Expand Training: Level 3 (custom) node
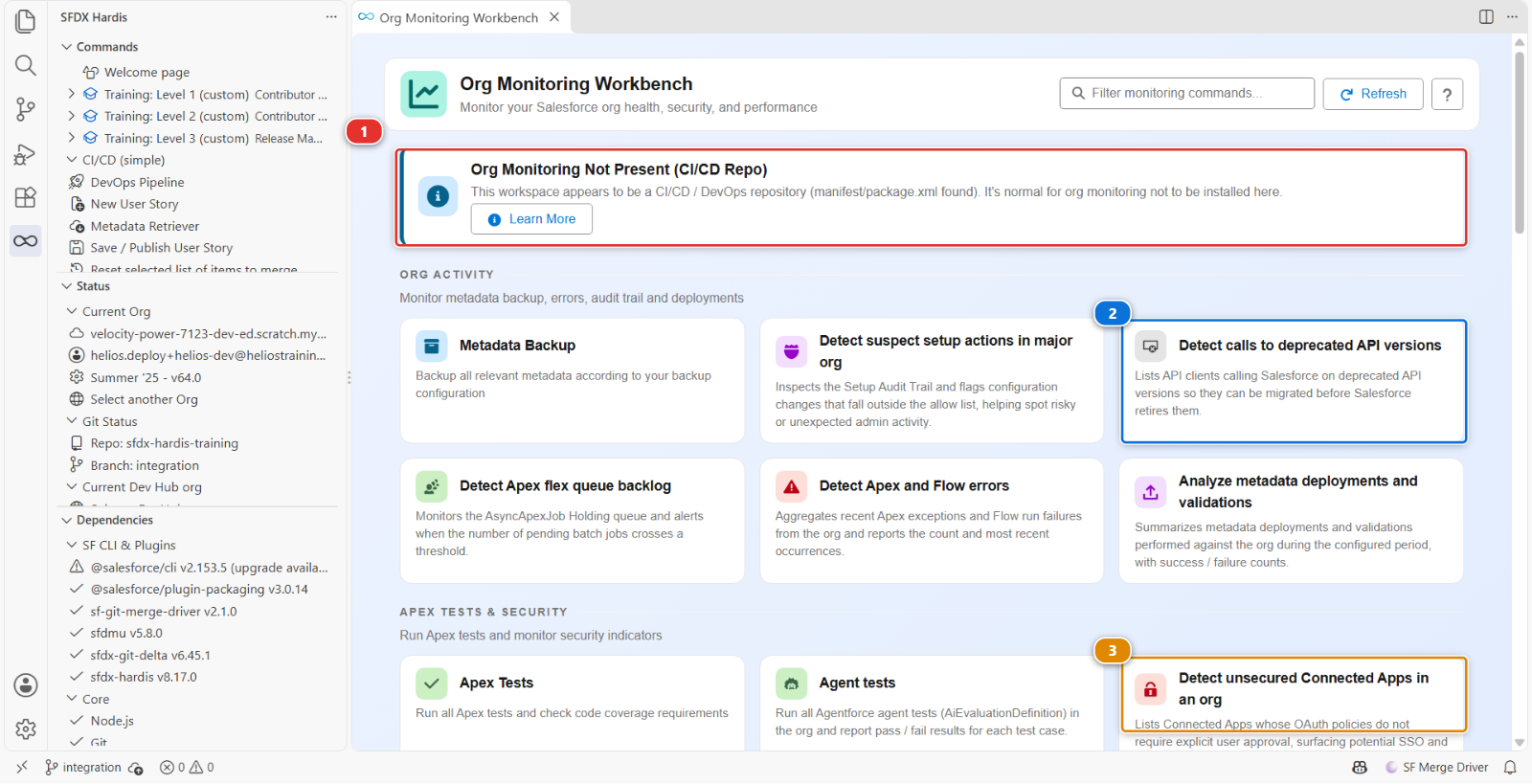Image resolution: width=1532 pixels, height=784 pixels. (x=72, y=138)
